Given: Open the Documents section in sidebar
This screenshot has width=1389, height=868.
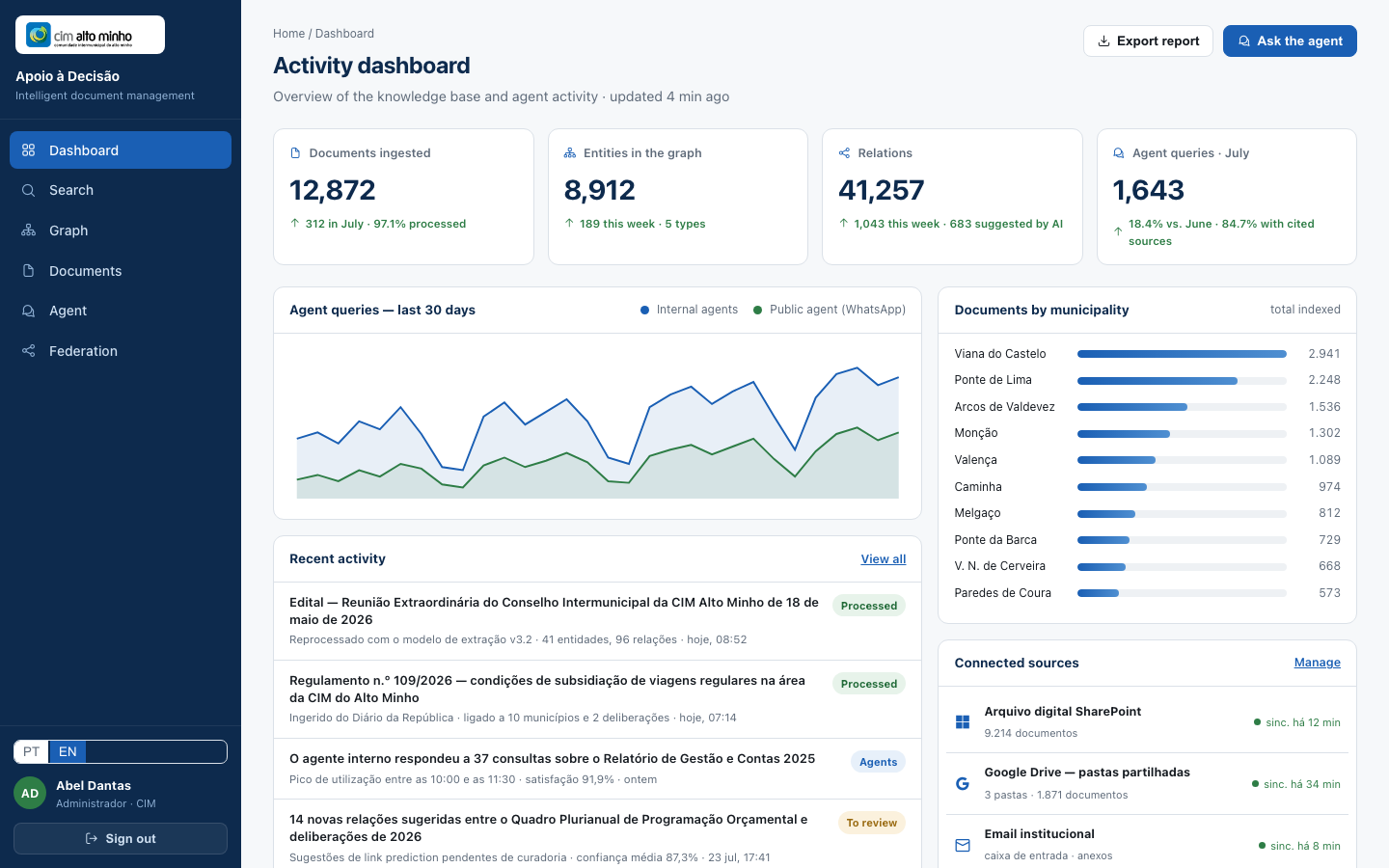Looking at the screenshot, I should coord(121,271).
